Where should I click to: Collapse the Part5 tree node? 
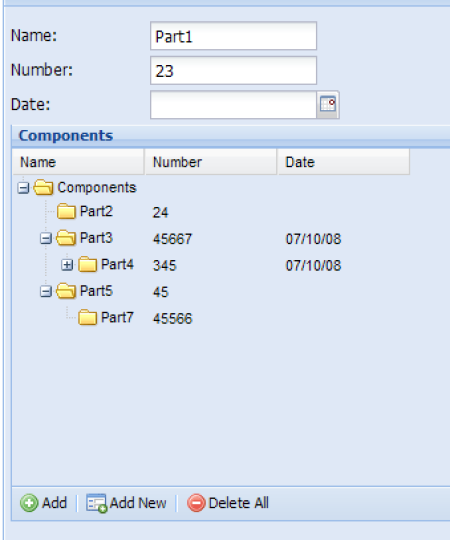(45, 291)
